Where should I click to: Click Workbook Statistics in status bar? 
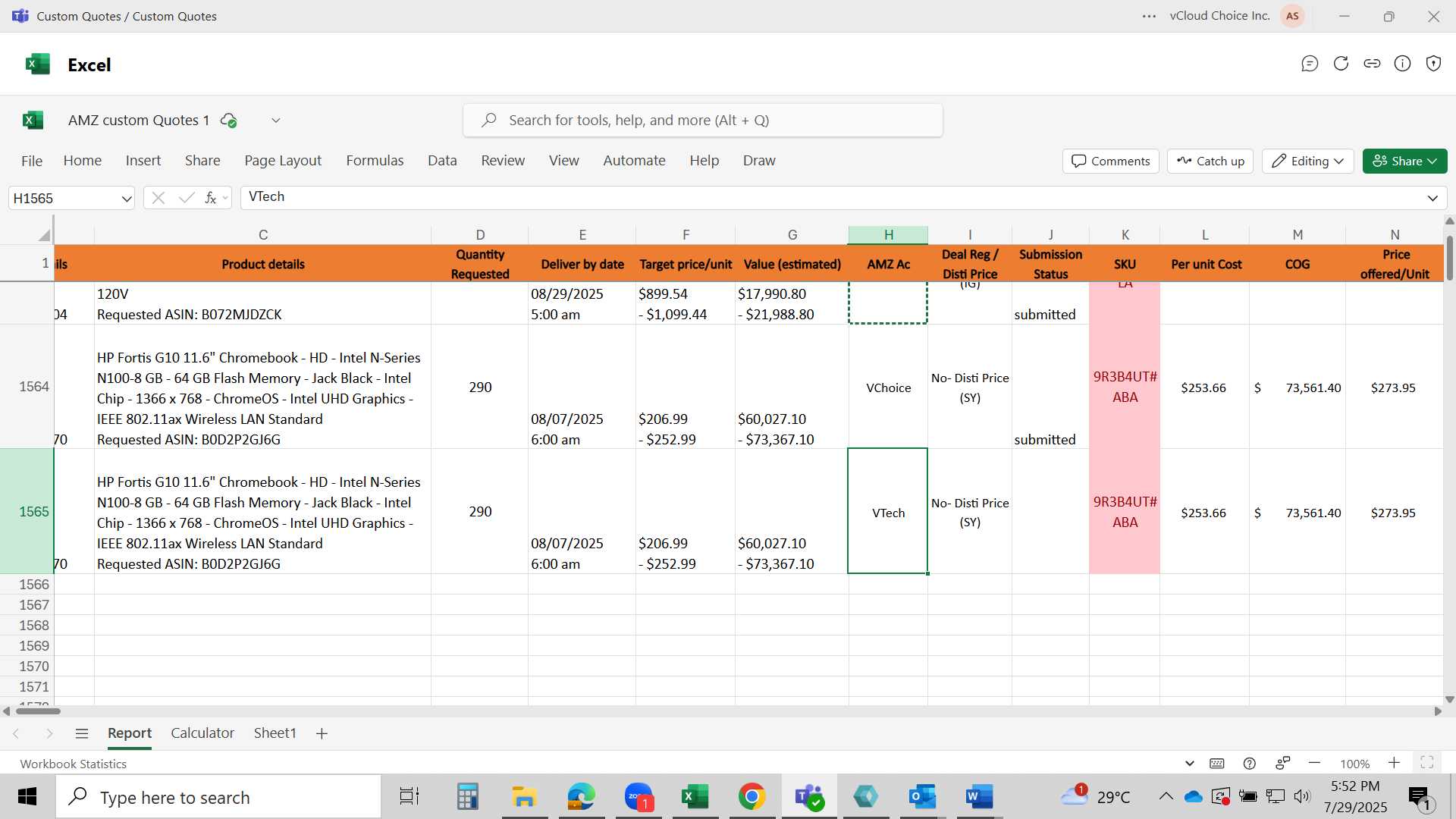click(74, 764)
